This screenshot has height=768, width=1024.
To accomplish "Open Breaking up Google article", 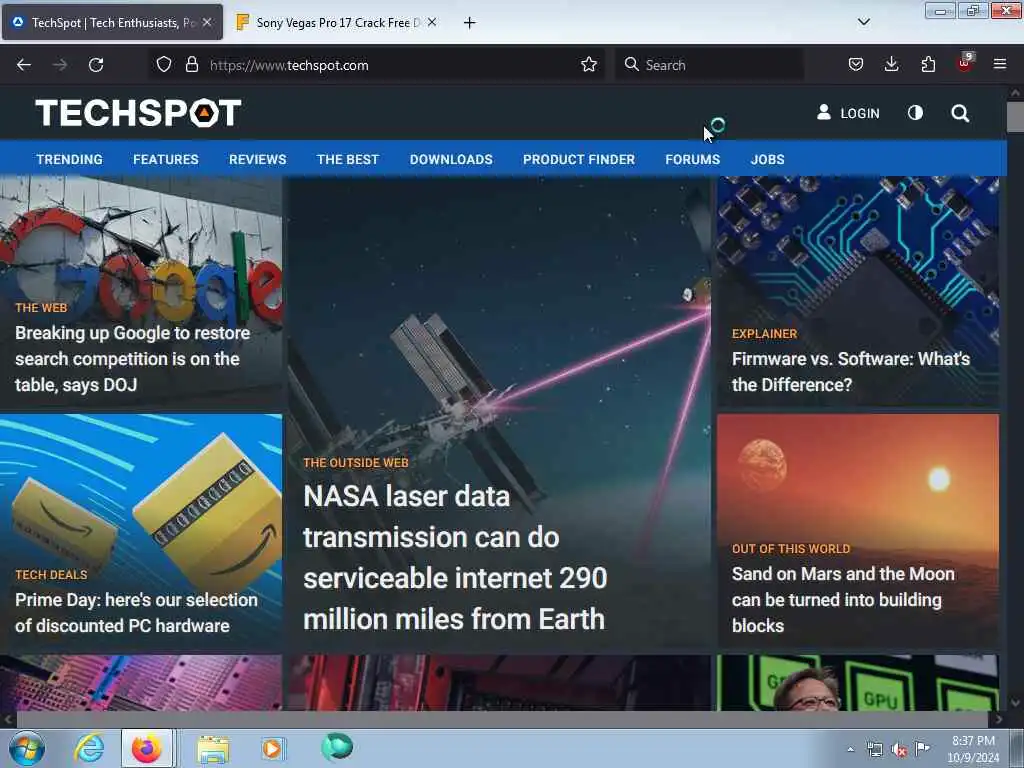I will pos(133,359).
